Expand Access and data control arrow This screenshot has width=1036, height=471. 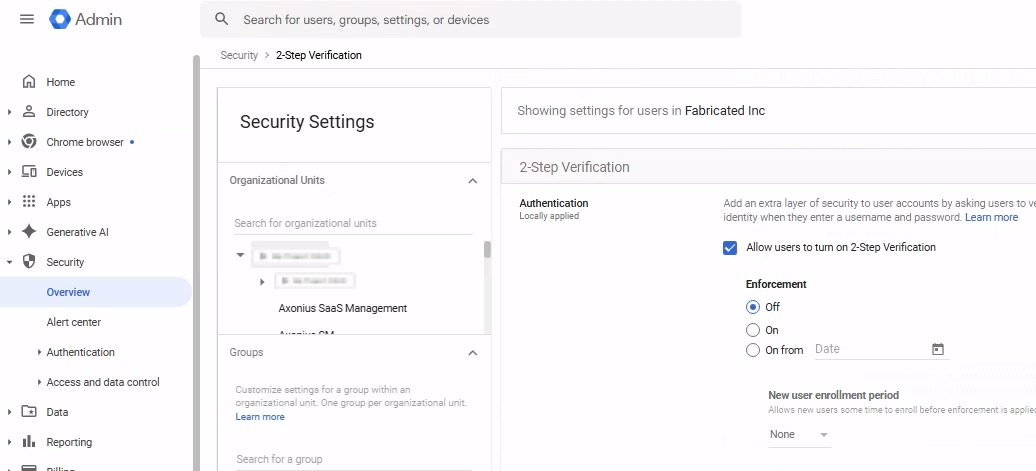(40, 382)
